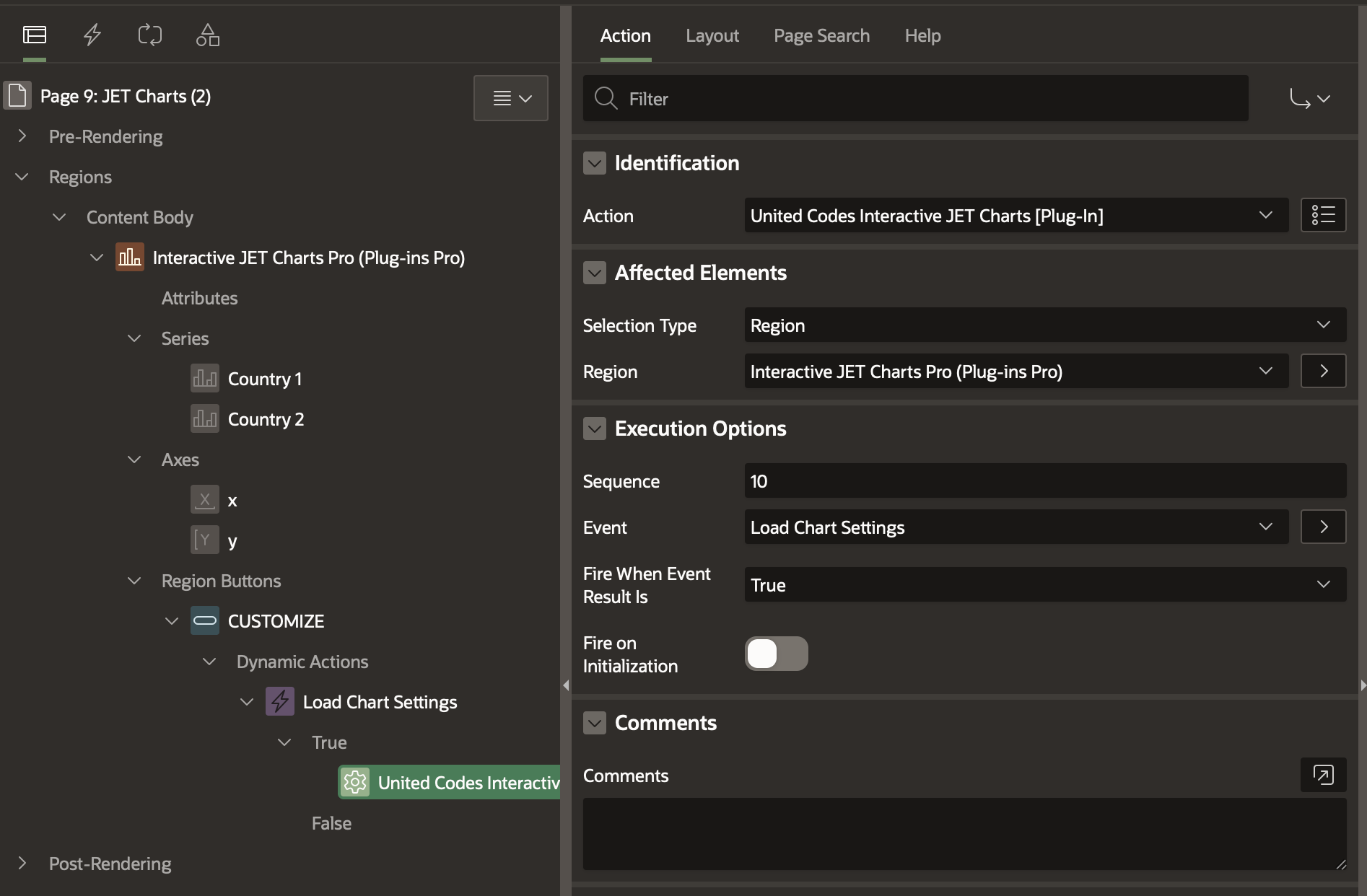Viewport: 1367px width, 896px height.
Task: Collapse the Execution Options section
Action: (595, 429)
